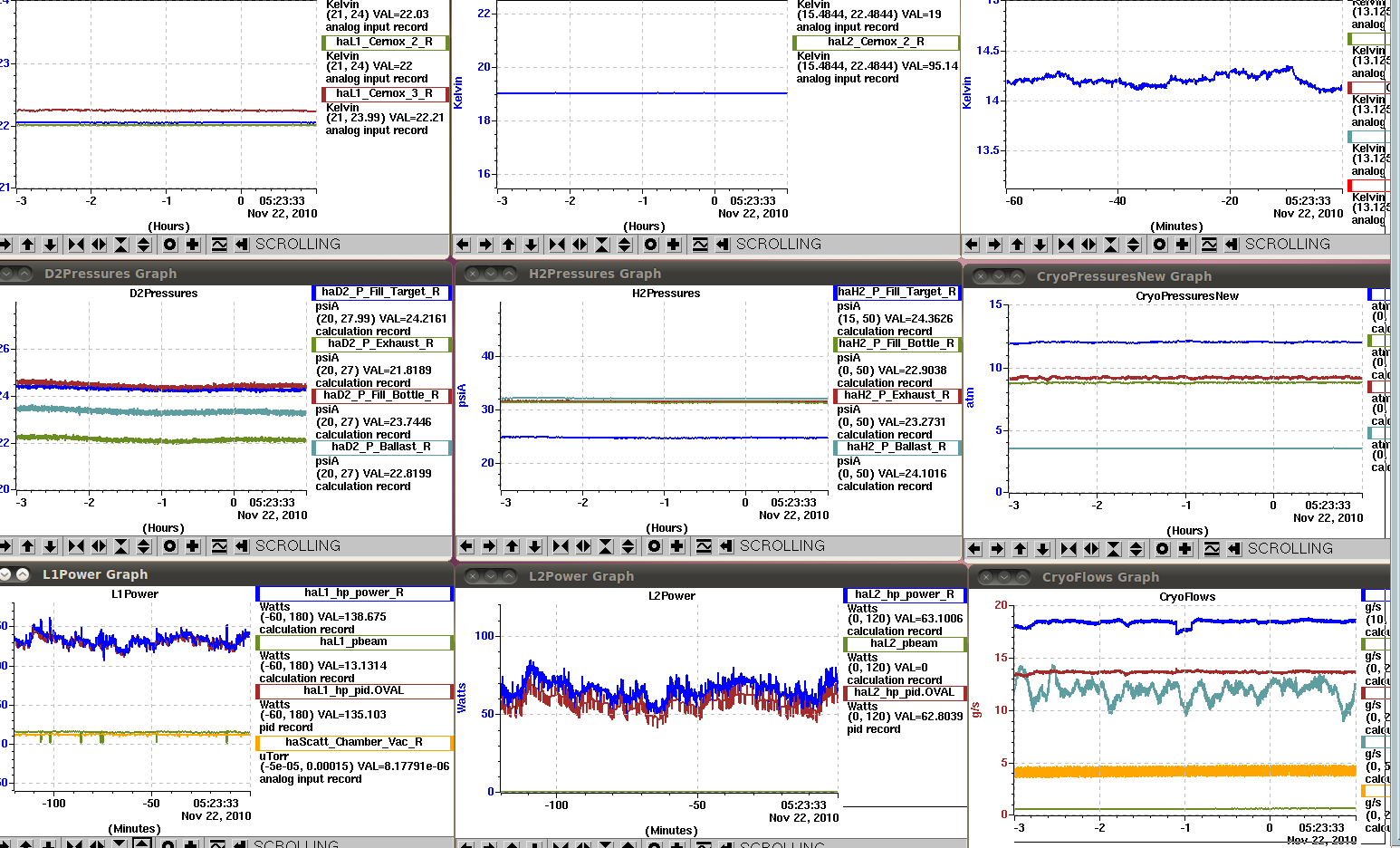The height and width of the screenshot is (848, 1400).
Task: Click circle auto-scale icon in haL2_Cernox toolbar
Action: click(651, 245)
